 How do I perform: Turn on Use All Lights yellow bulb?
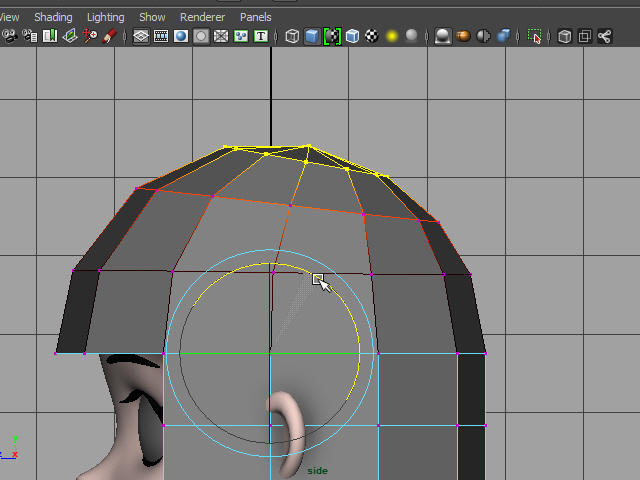click(x=392, y=36)
